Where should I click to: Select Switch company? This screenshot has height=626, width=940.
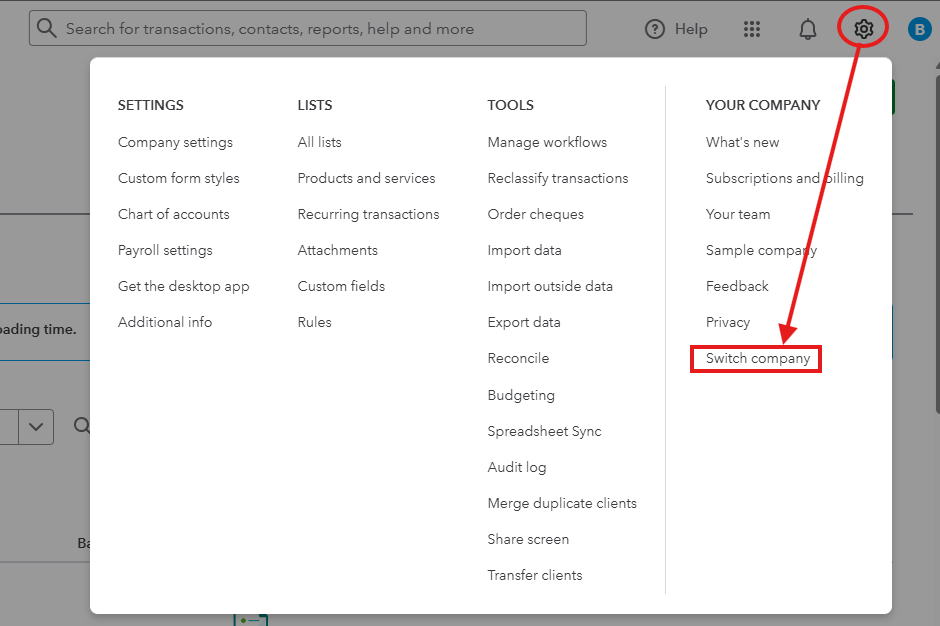[x=757, y=358]
